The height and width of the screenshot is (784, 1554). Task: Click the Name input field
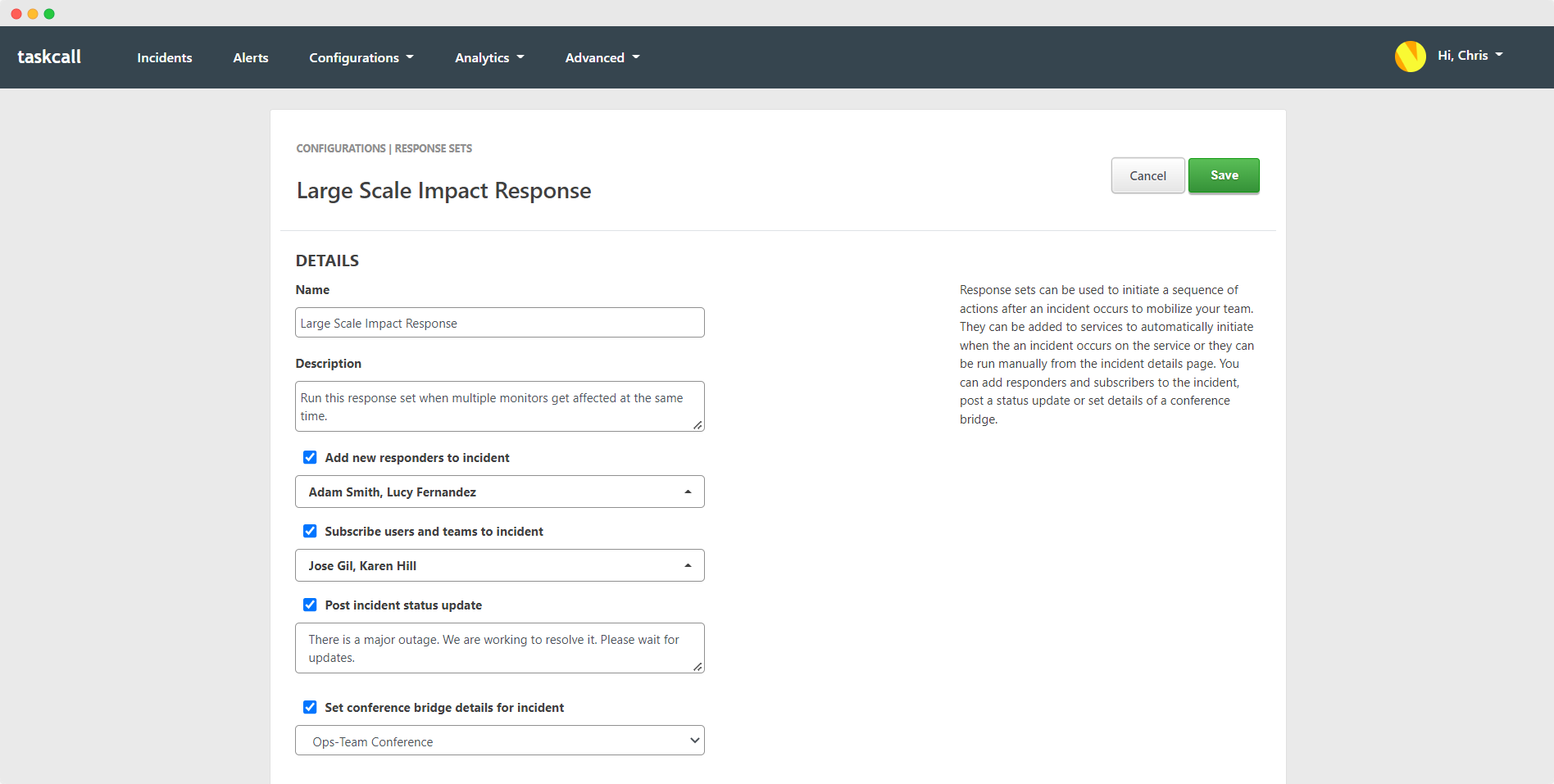(x=500, y=323)
